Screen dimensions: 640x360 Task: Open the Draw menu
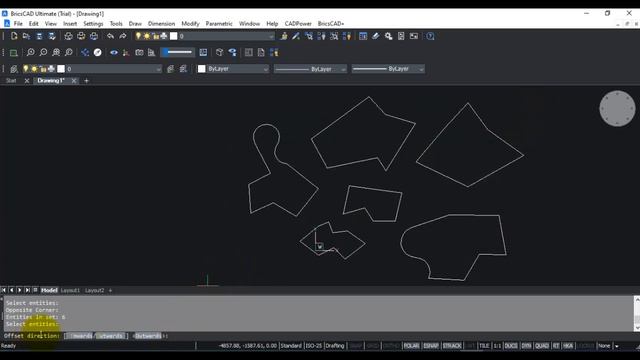point(135,24)
